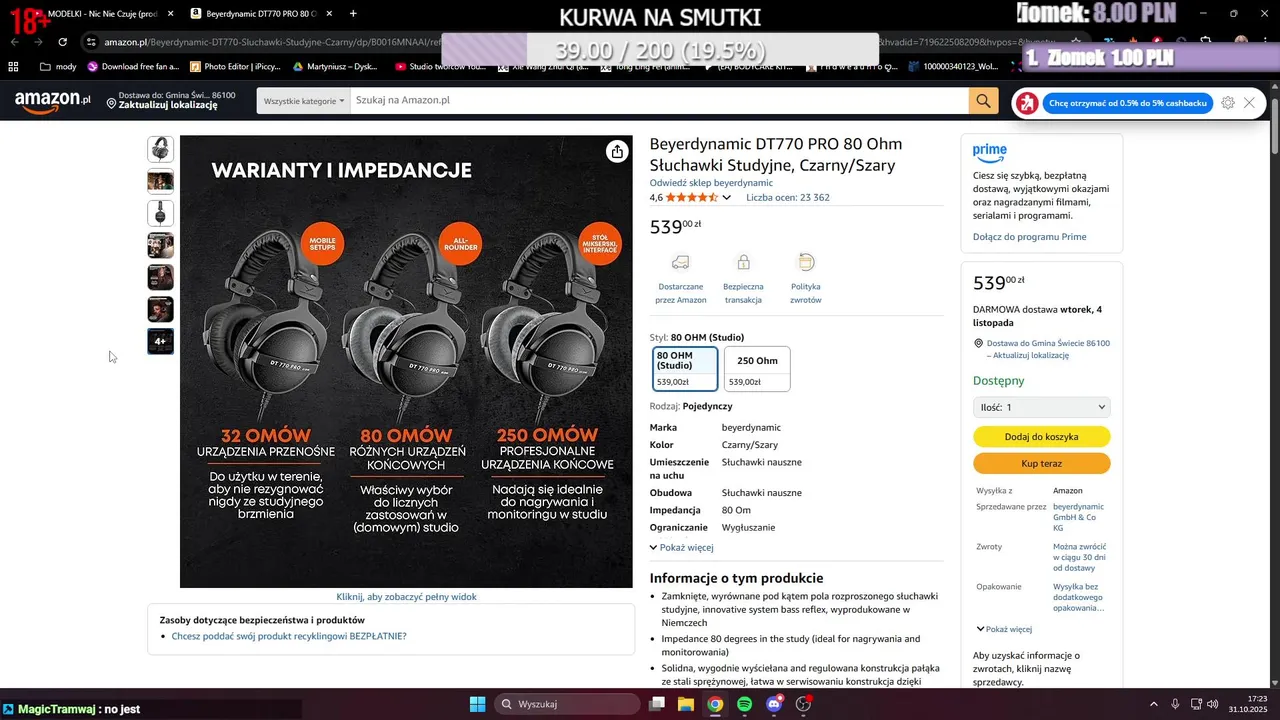The image size is (1280, 720).
Task: Show hidden system tray icons
Action: (1153, 704)
